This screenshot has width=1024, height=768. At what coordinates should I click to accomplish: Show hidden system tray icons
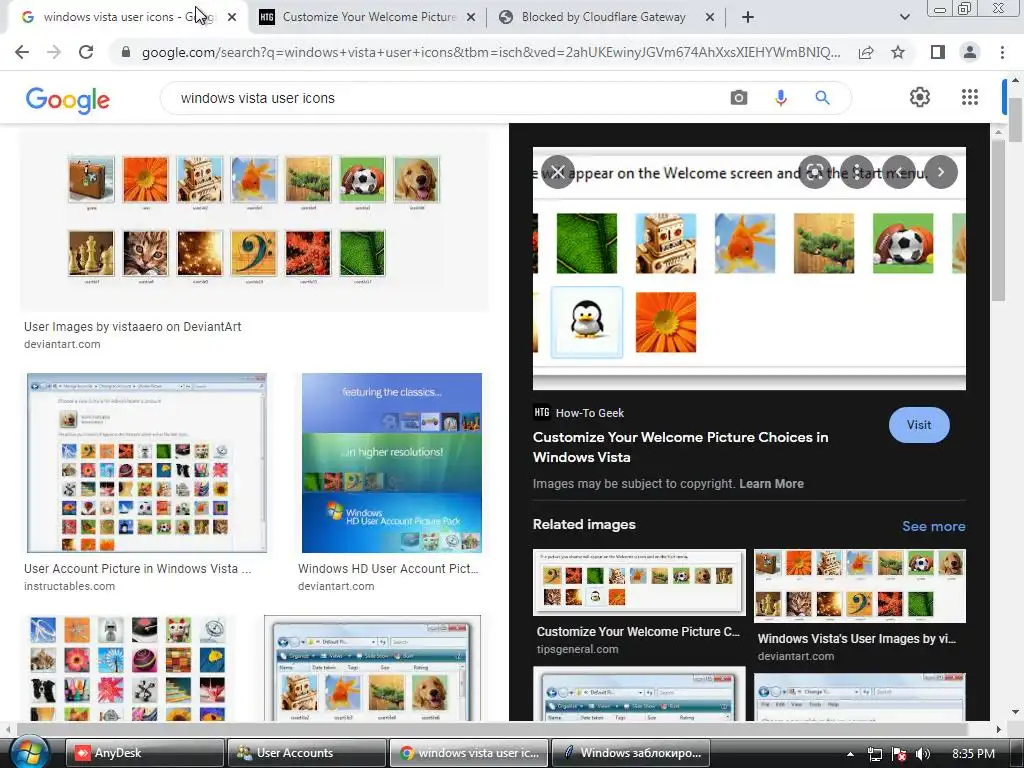(x=850, y=754)
